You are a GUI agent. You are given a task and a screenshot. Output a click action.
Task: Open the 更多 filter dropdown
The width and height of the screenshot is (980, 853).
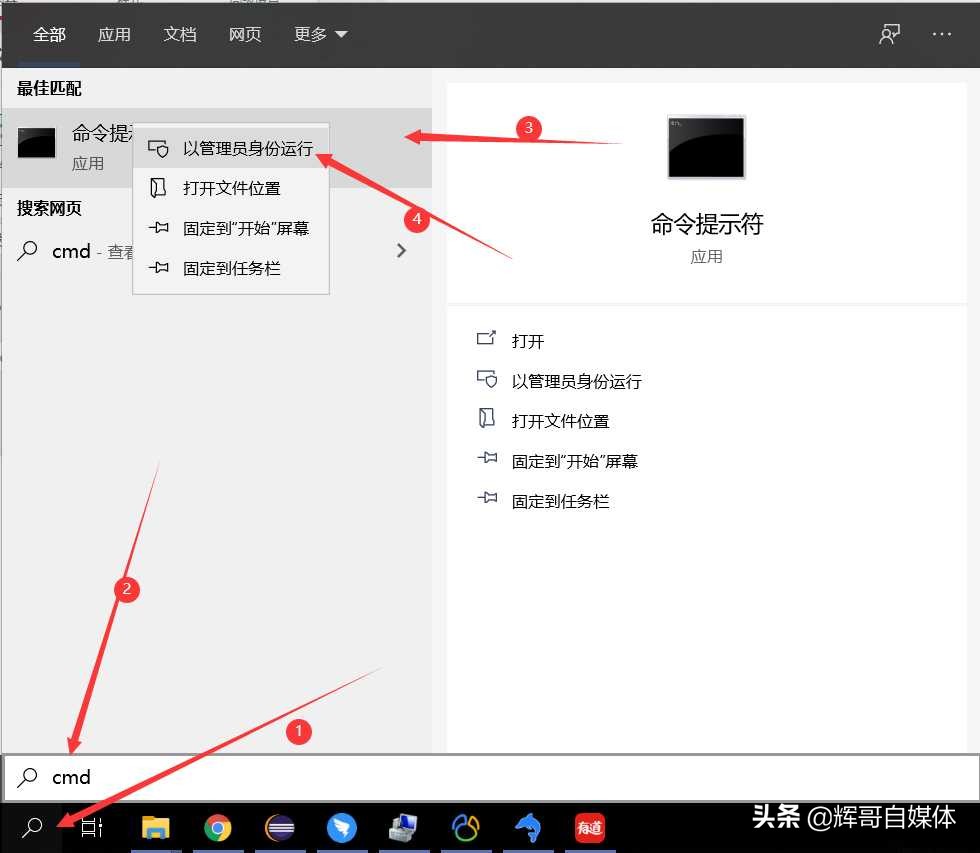coord(320,33)
